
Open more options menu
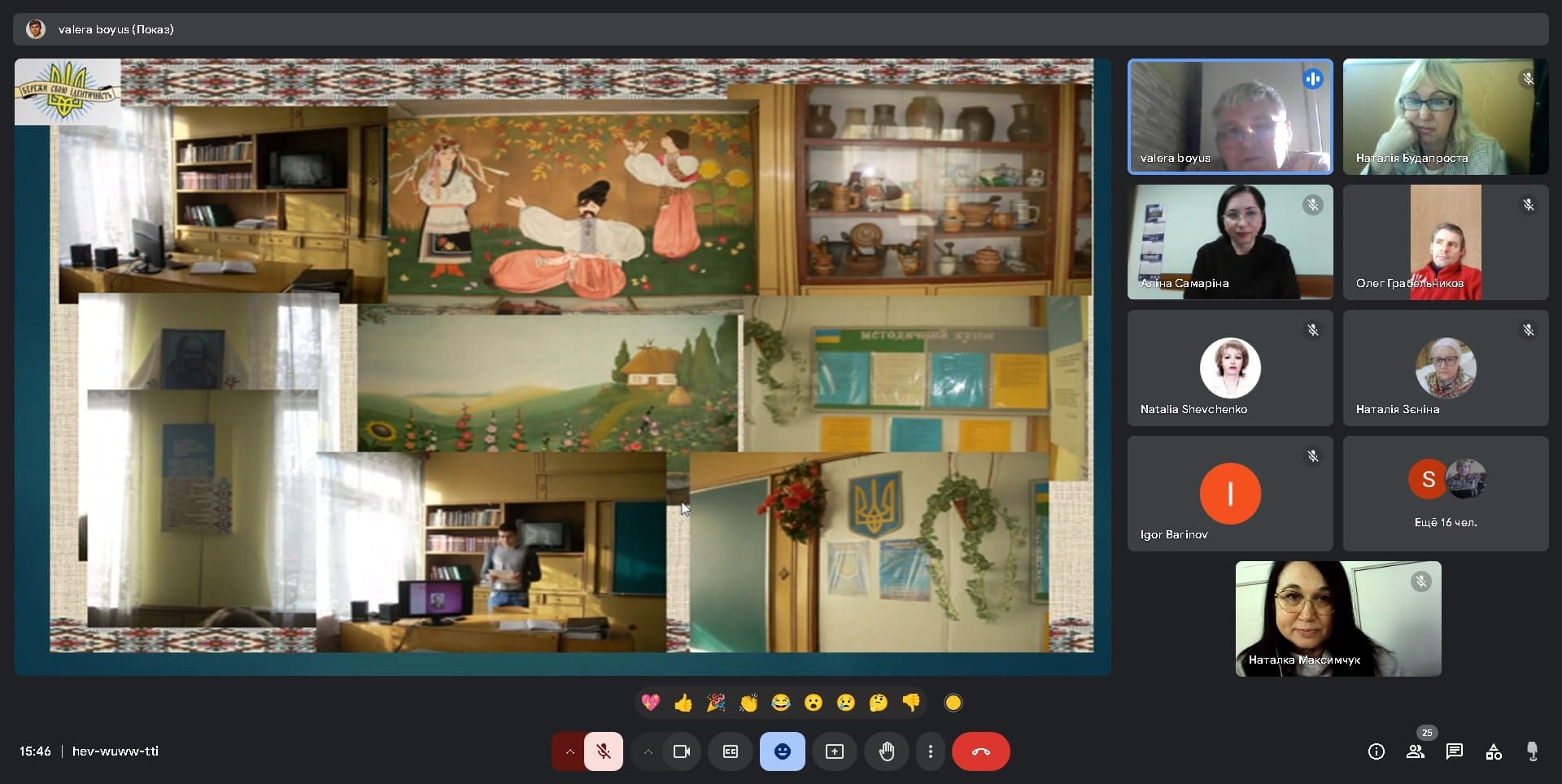point(931,751)
